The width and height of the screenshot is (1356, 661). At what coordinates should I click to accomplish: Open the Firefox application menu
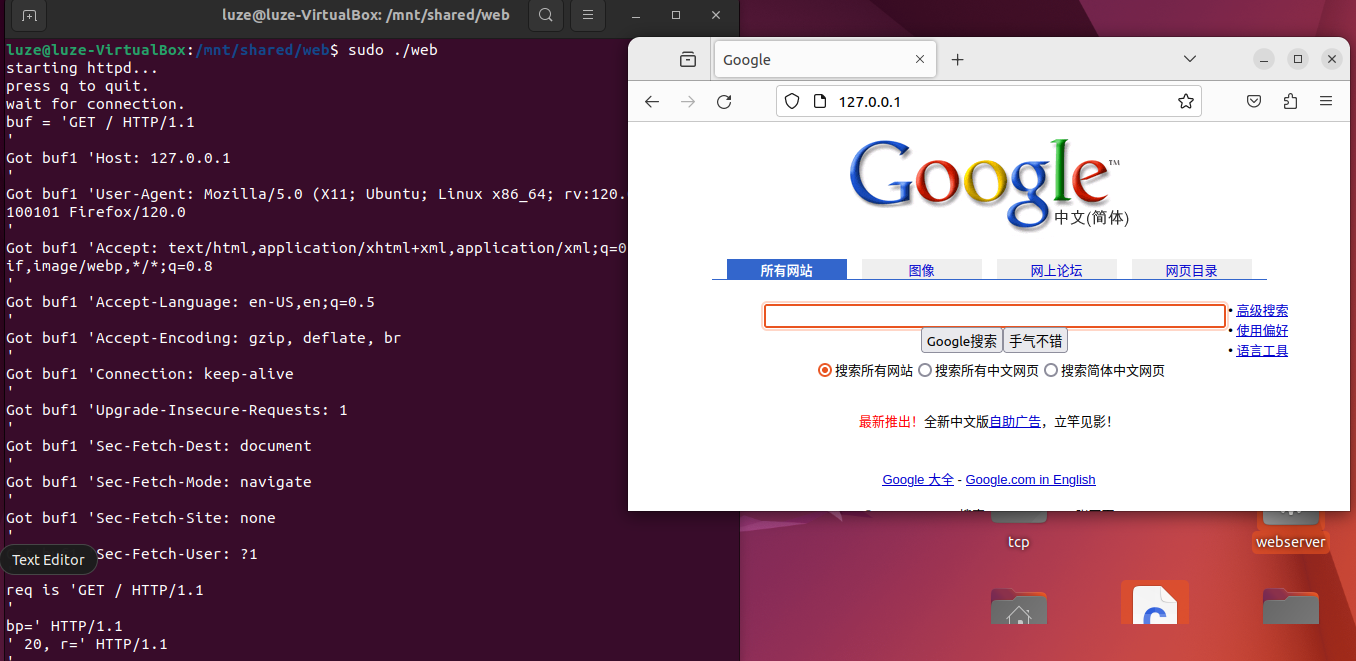[x=1326, y=101]
